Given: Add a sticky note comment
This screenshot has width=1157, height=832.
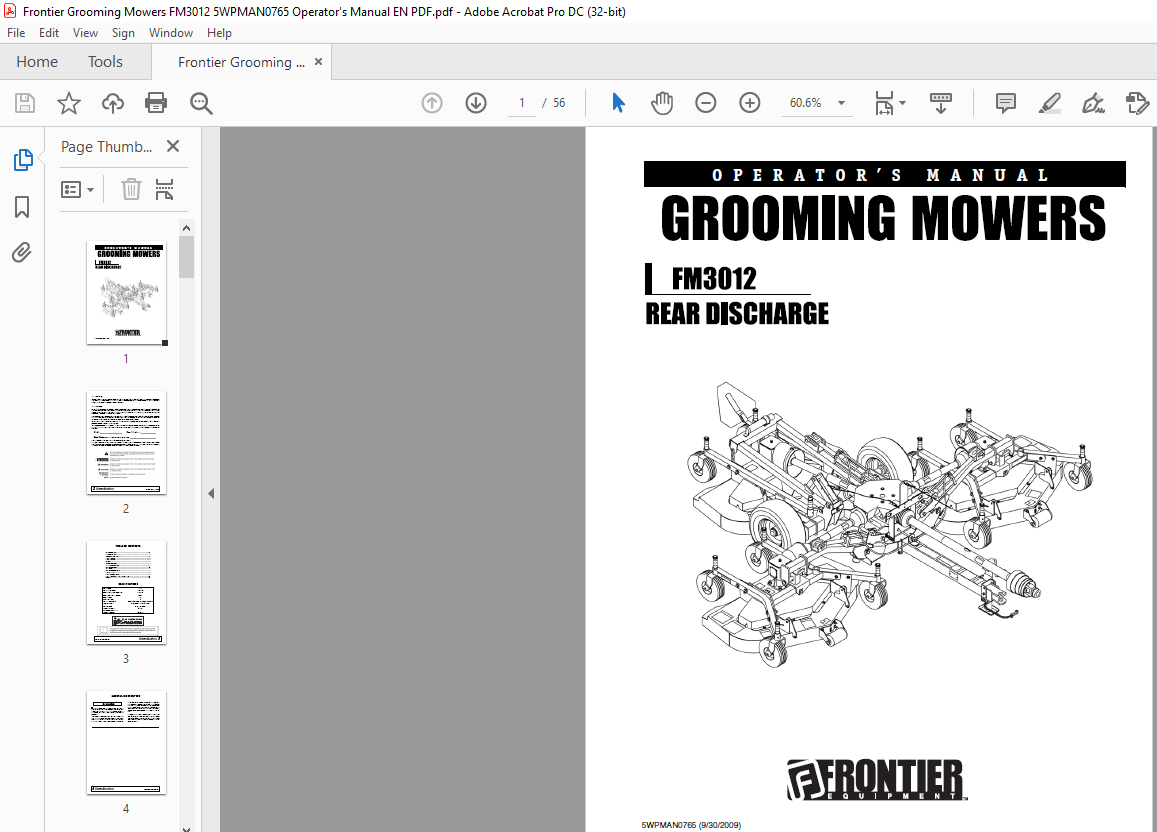Looking at the screenshot, I should coord(1005,103).
